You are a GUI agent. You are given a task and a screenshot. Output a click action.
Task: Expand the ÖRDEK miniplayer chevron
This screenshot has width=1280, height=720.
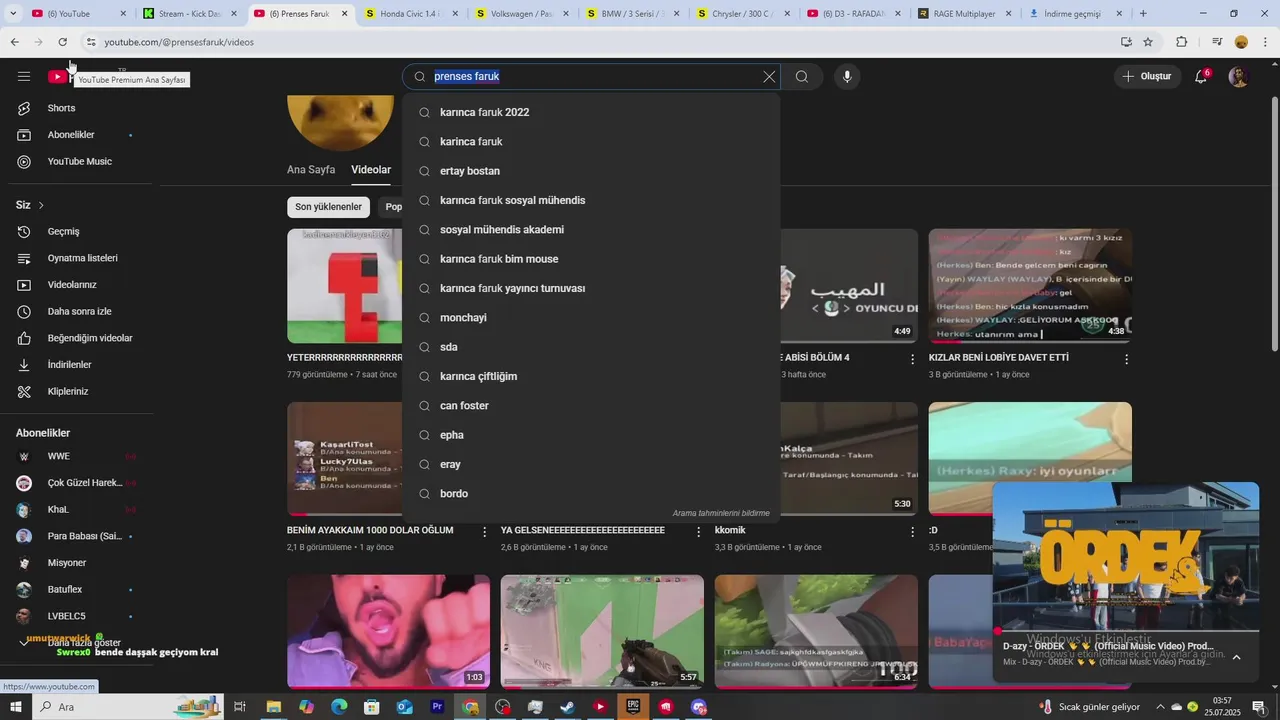coord(1236,657)
